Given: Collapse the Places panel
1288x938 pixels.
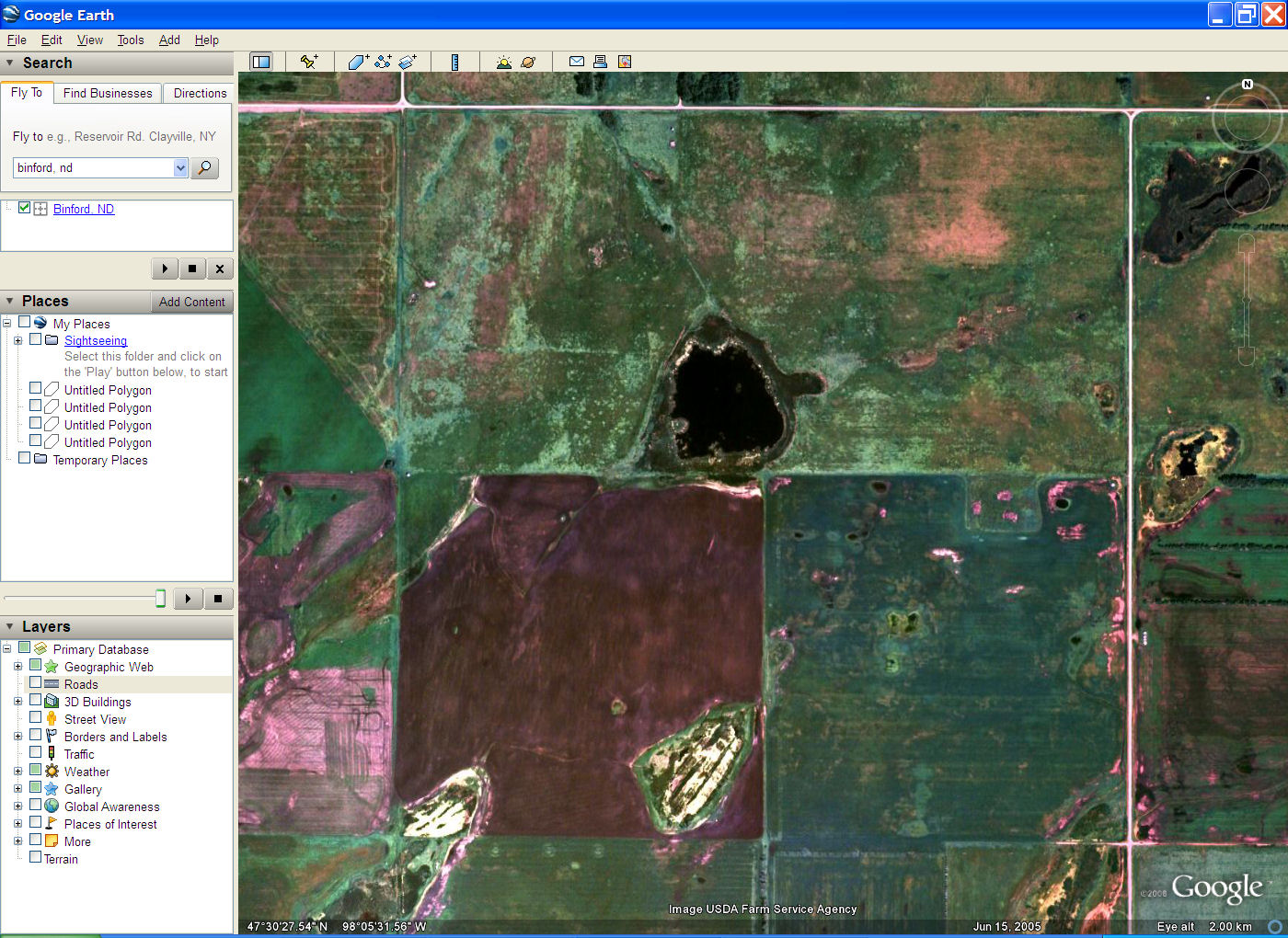Looking at the screenshot, I should [10, 302].
